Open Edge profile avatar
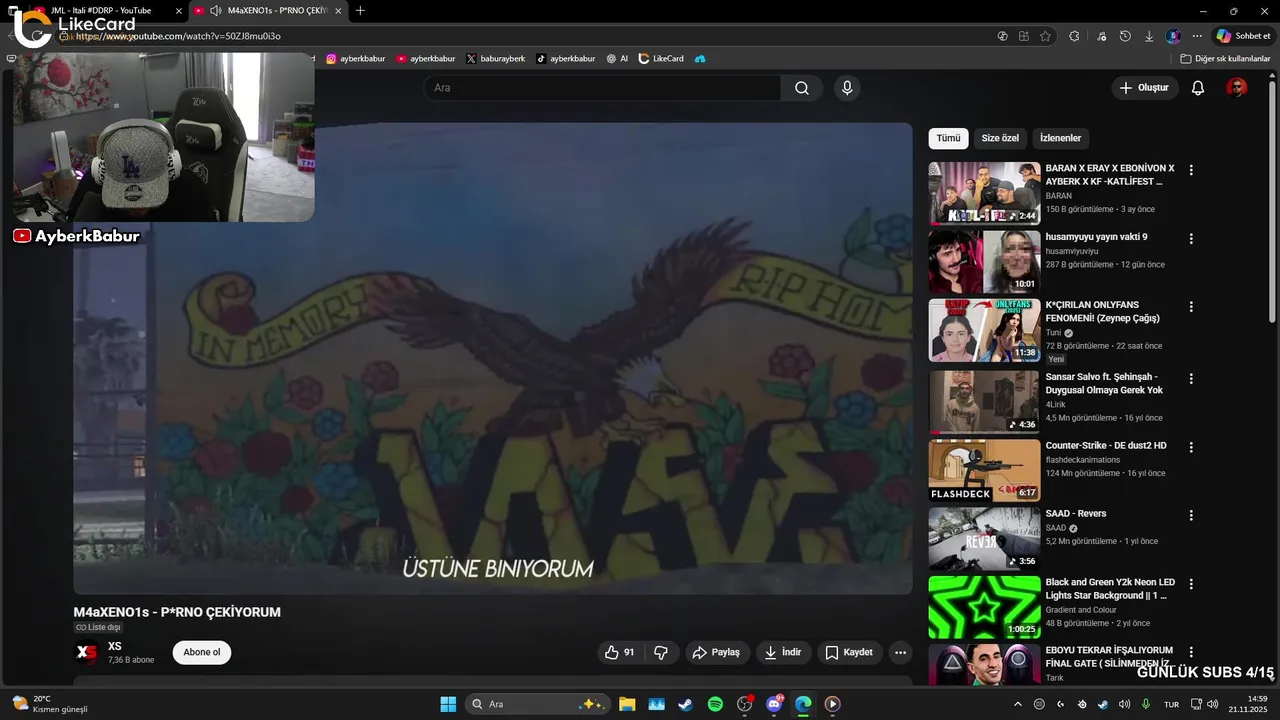 pos(1173,36)
